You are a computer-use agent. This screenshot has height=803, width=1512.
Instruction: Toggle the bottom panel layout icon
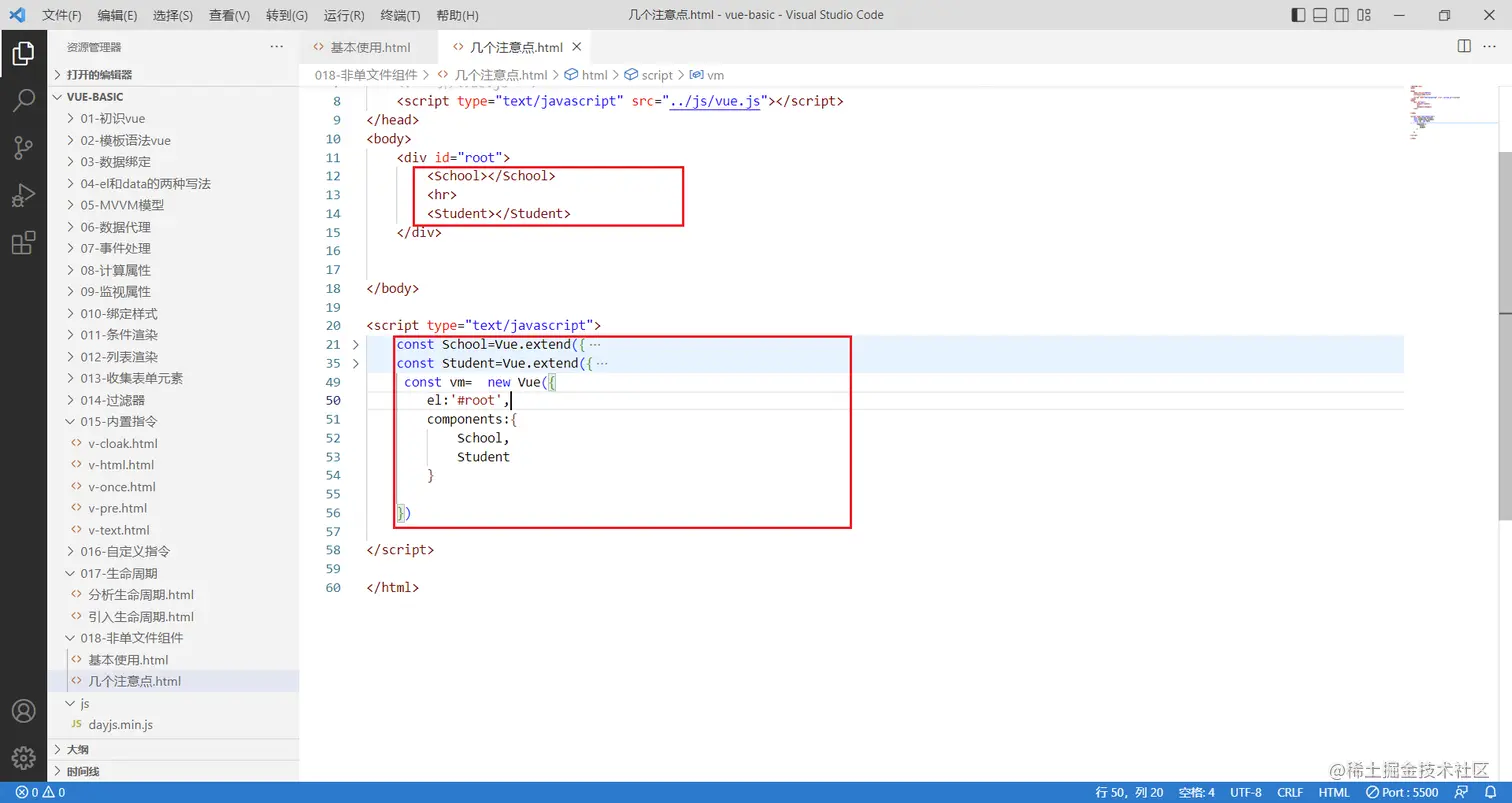tap(1320, 15)
